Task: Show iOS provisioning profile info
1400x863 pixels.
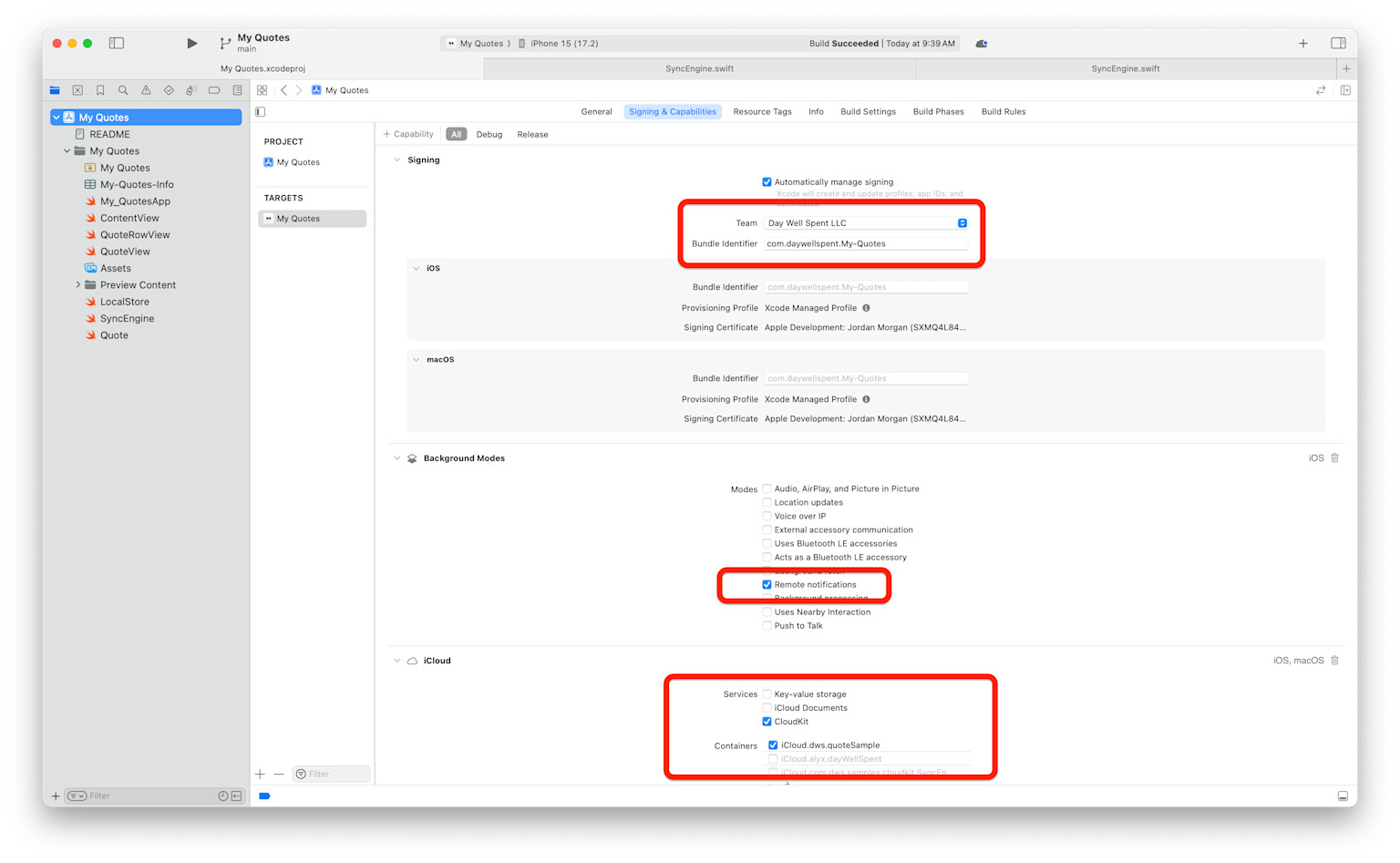Action: point(866,308)
